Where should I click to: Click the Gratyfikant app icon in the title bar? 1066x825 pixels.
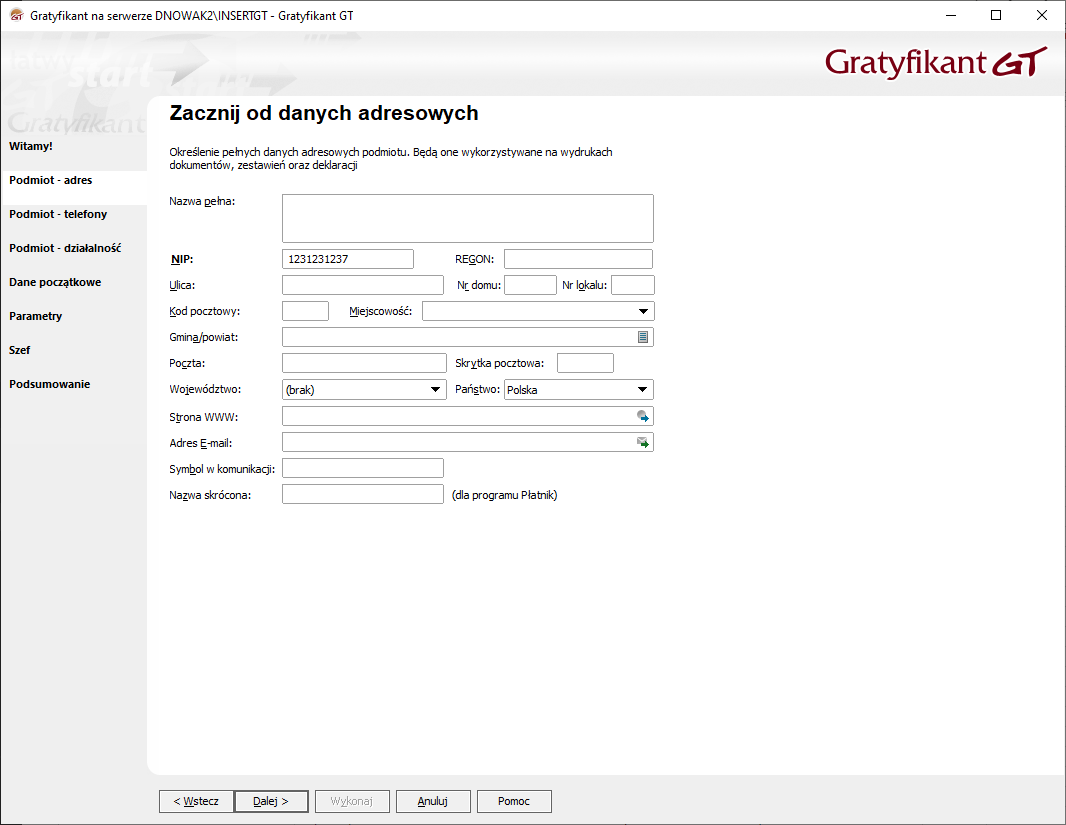(16, 15)
